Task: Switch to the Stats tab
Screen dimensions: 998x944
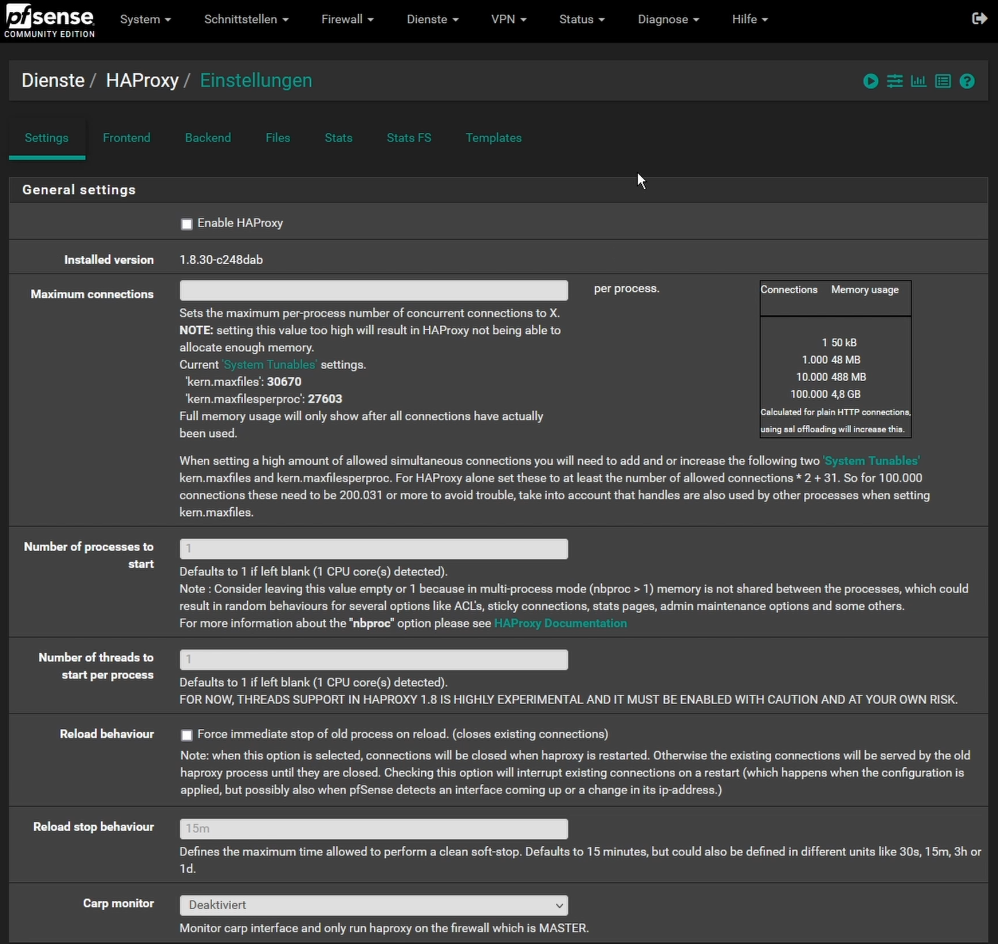Action: [x=339, y=137]
